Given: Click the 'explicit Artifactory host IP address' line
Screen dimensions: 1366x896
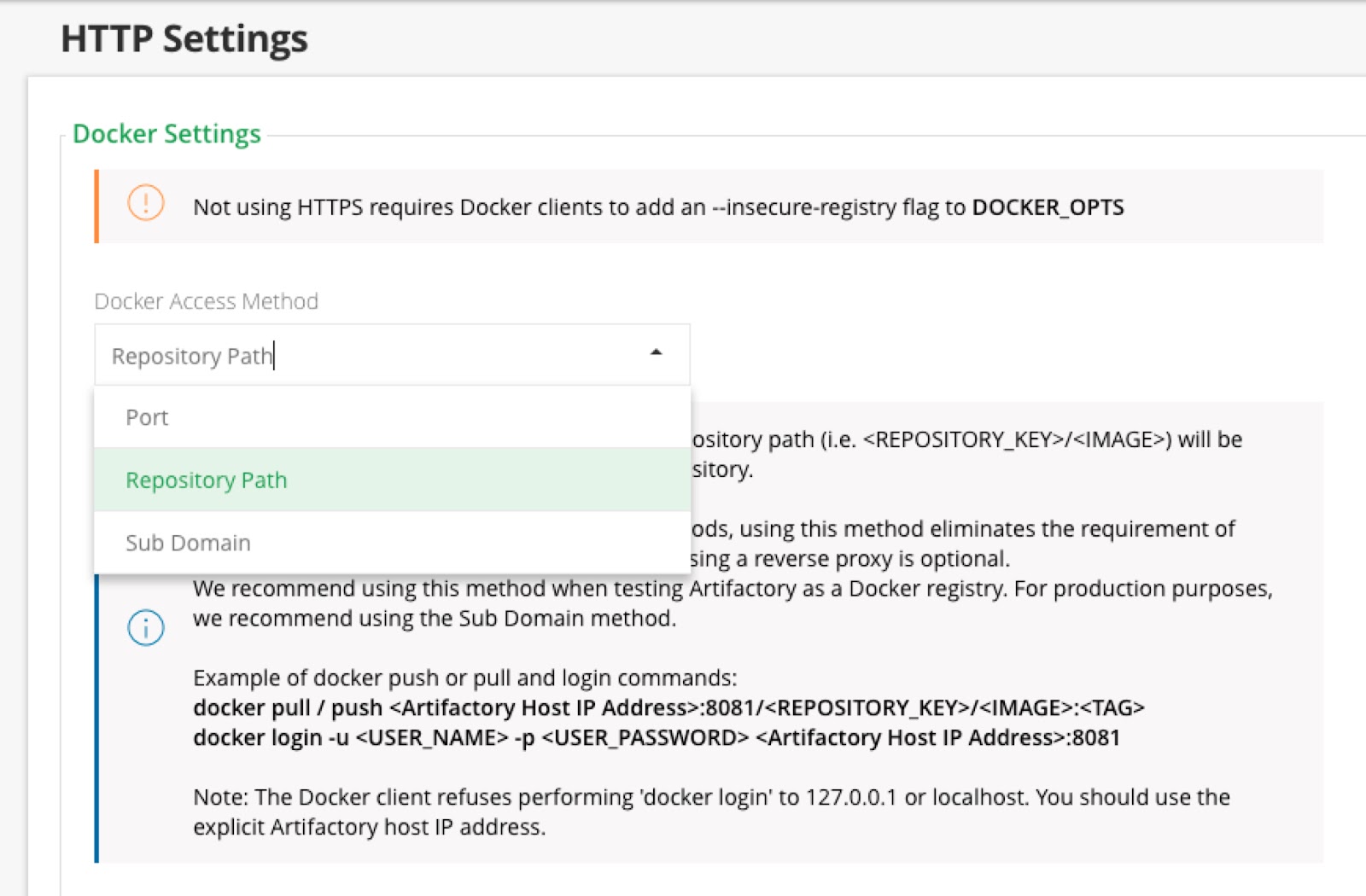Looking at the screenshot, I should click(x=369, y=827).
